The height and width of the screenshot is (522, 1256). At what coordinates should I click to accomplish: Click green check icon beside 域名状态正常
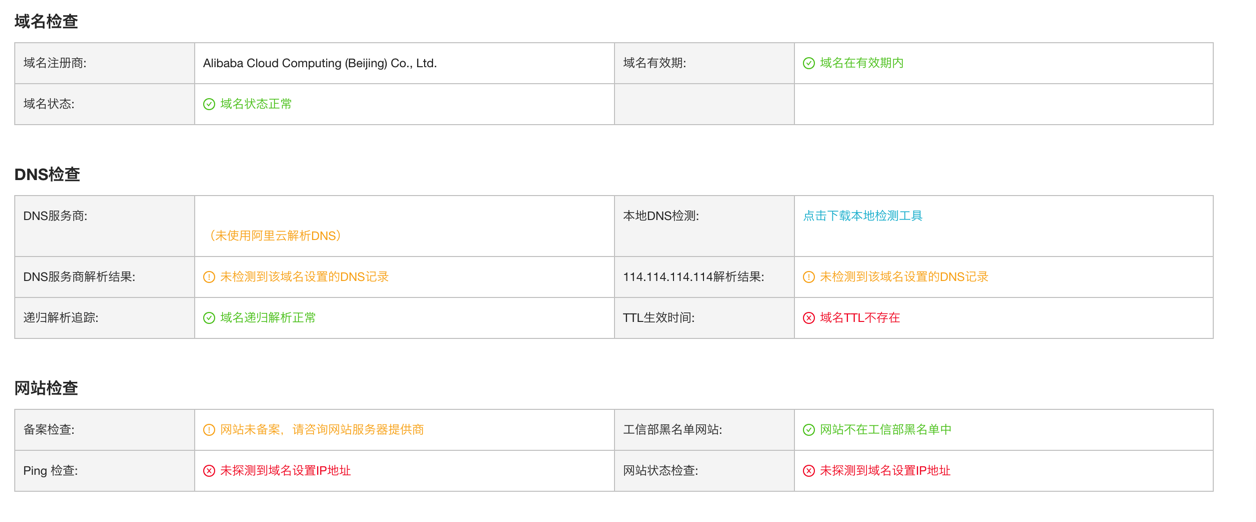pyautogui.click(x=209, y=104)
